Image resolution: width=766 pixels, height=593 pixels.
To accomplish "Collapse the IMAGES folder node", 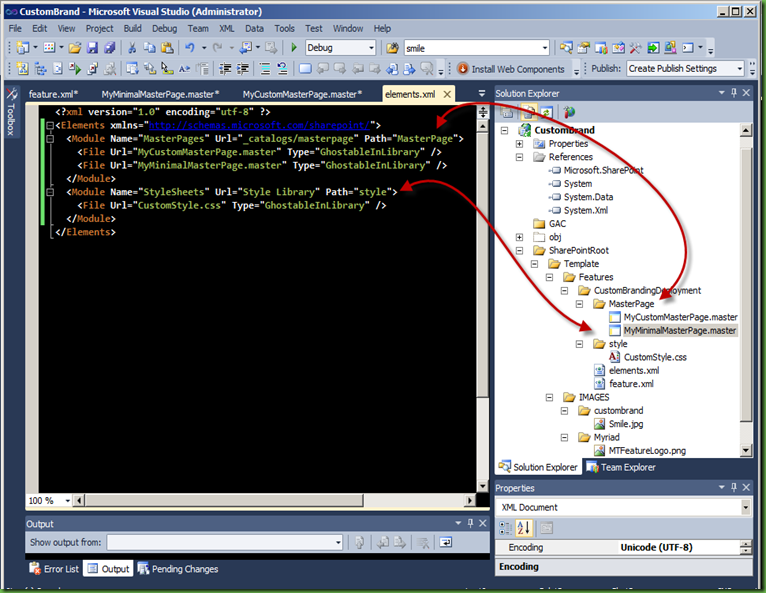I will tap(550, 397).
